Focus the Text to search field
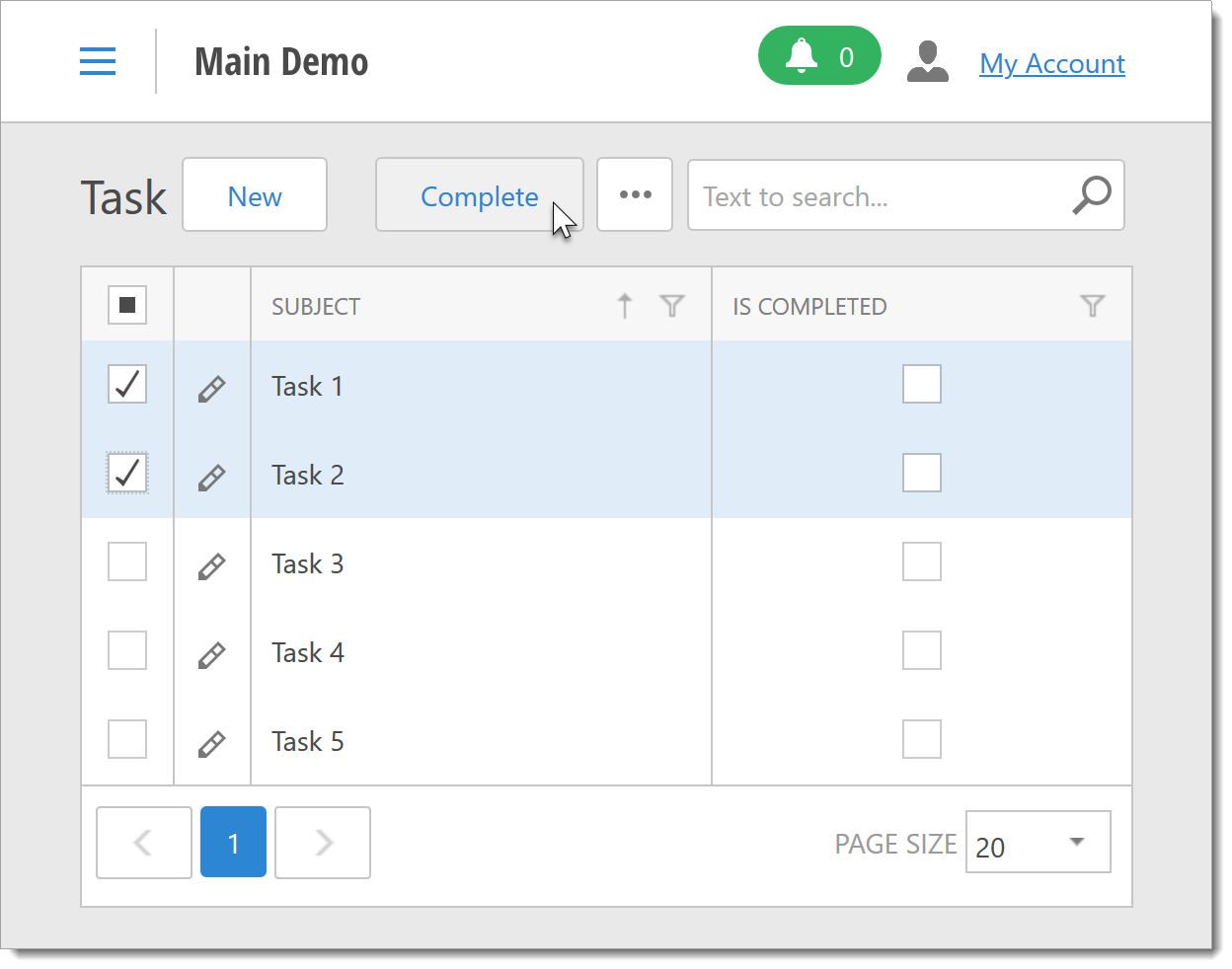 point(879,195)
